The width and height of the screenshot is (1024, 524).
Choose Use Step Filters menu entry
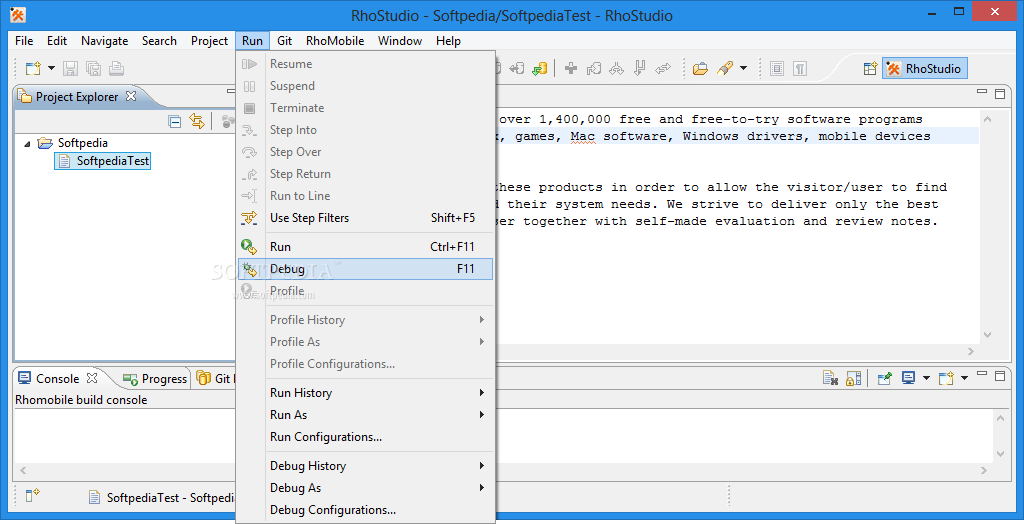point(365,218)
